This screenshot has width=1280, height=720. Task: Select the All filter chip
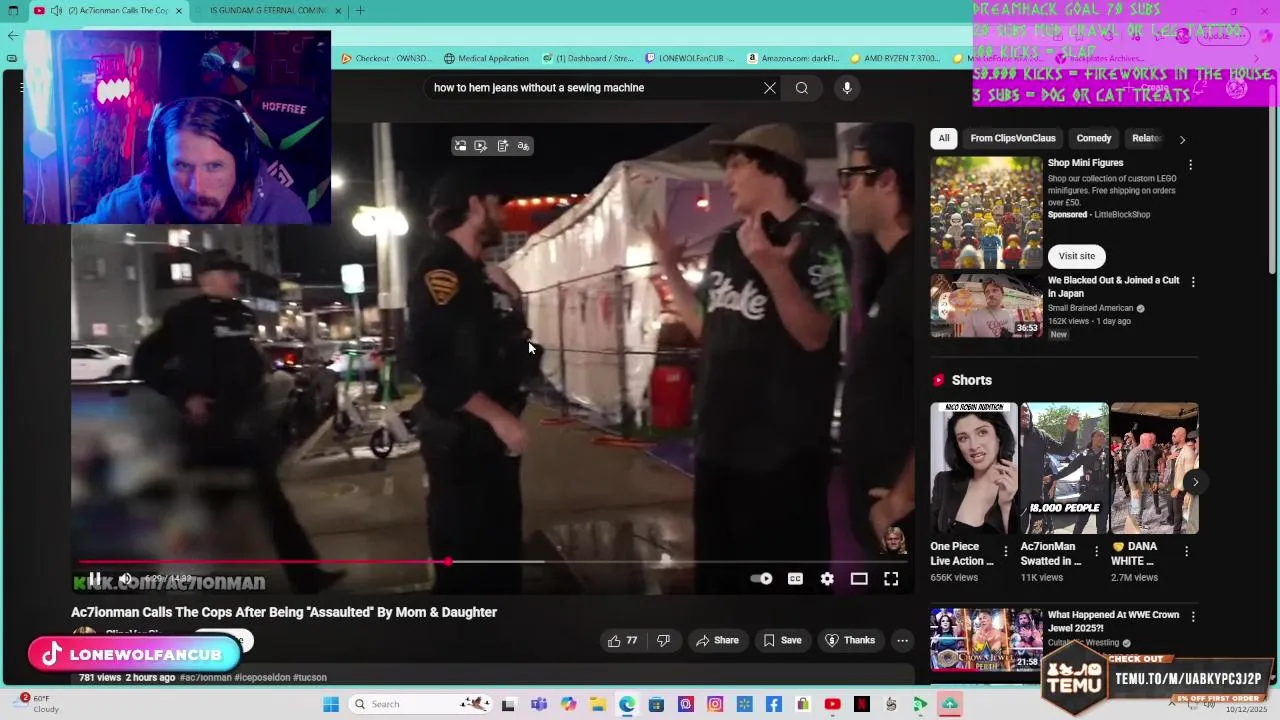[x=944, y=138]
